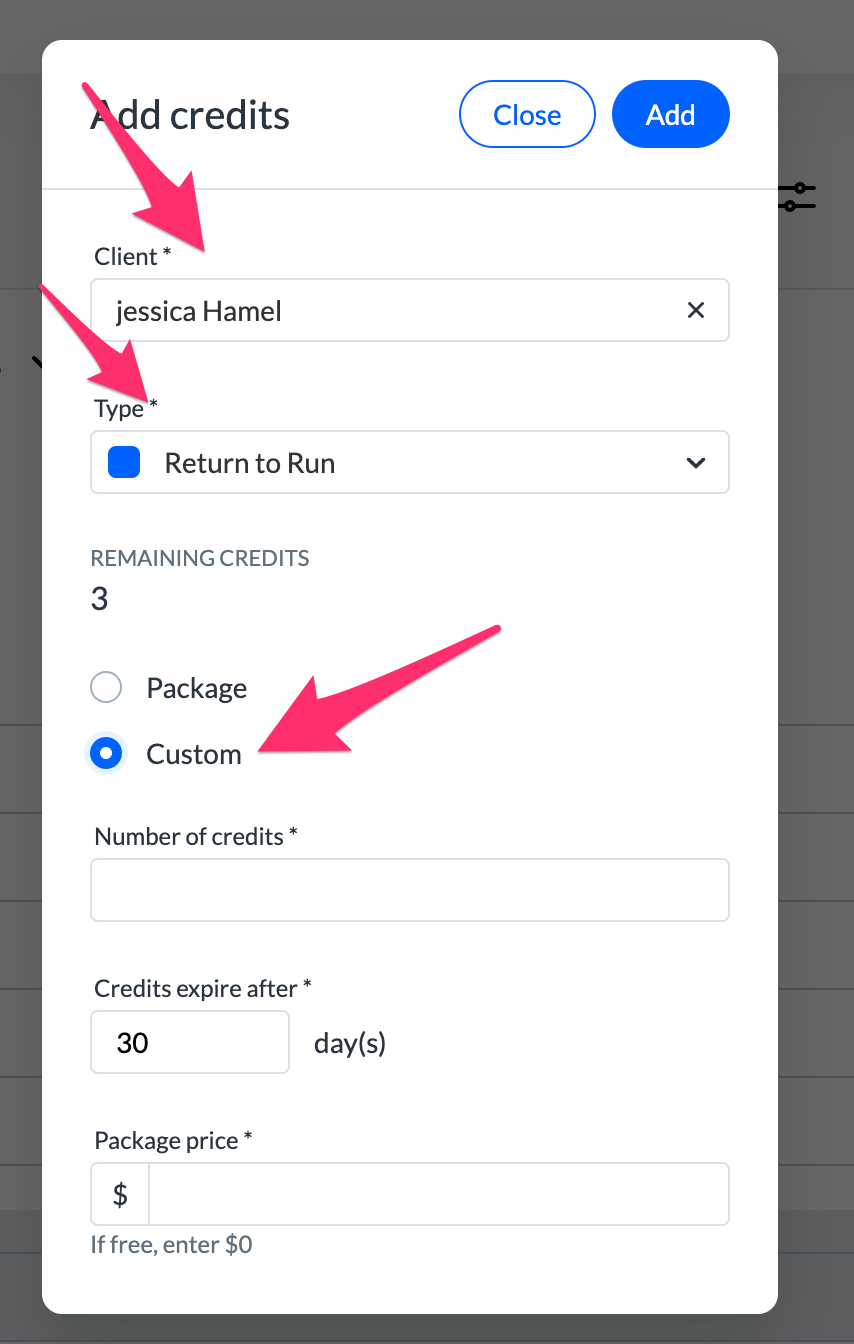The width and height of the screenshot is (854, 1344).
Task: Focus the Client name field
Action: coord(410,310)
